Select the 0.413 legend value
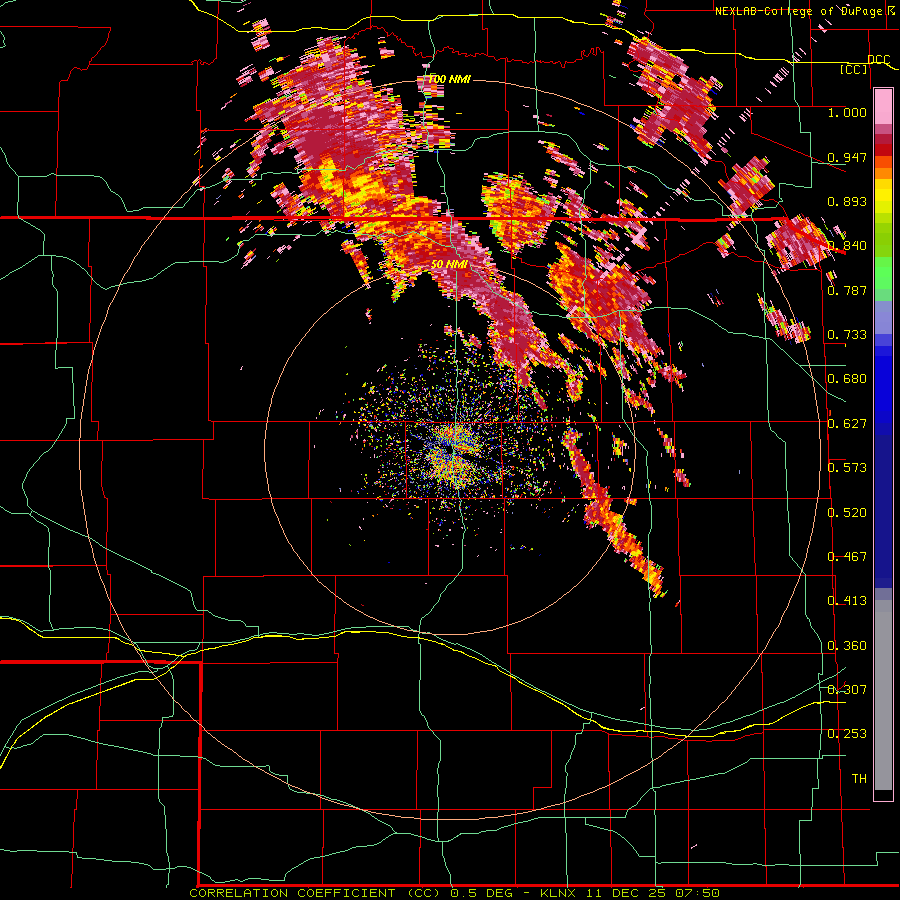Screen dimensions: 900x900 point(847,601)
